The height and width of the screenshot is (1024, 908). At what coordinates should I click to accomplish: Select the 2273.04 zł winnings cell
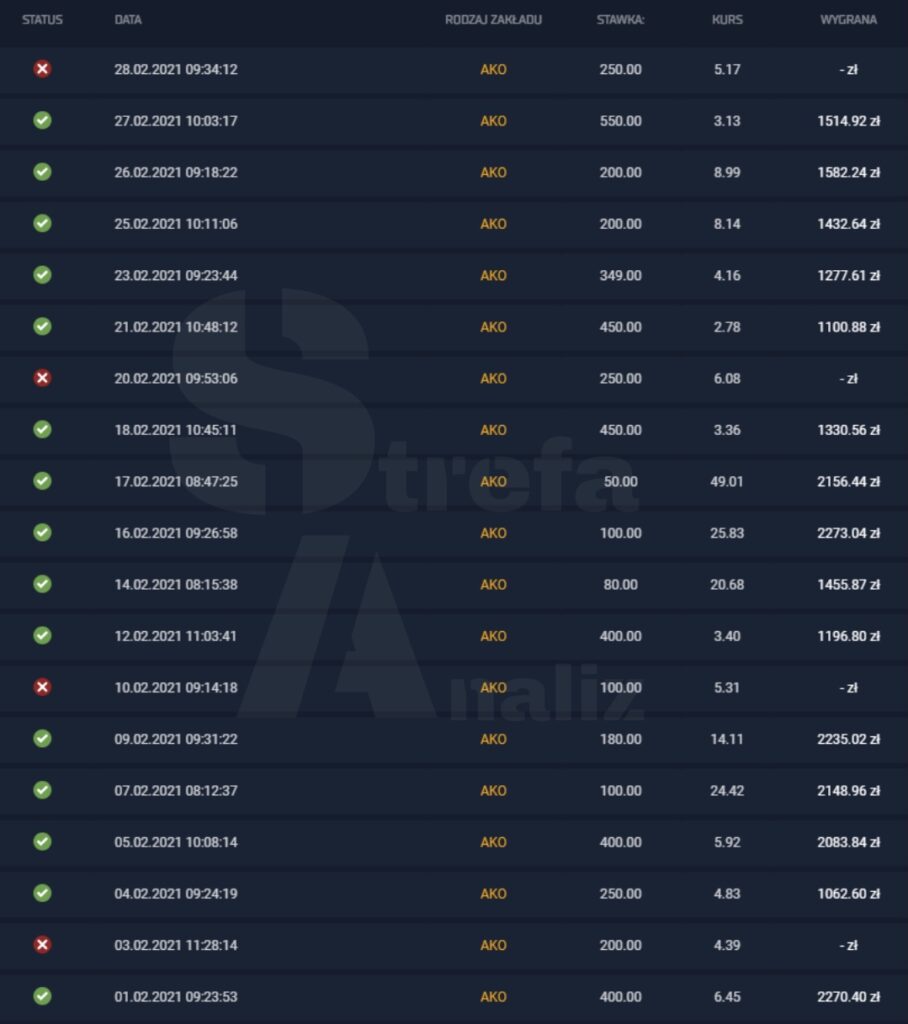click(848, 533)
